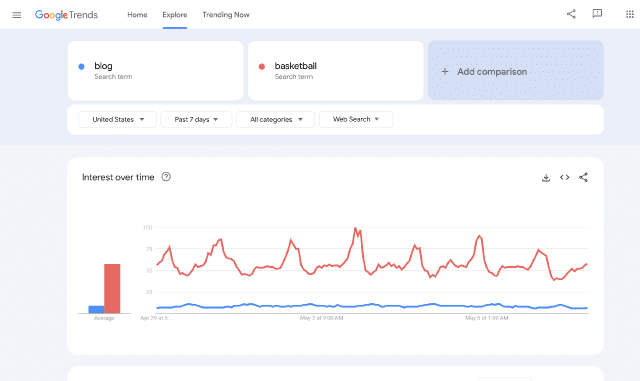Click the Google Trends logo

(67, 15)
